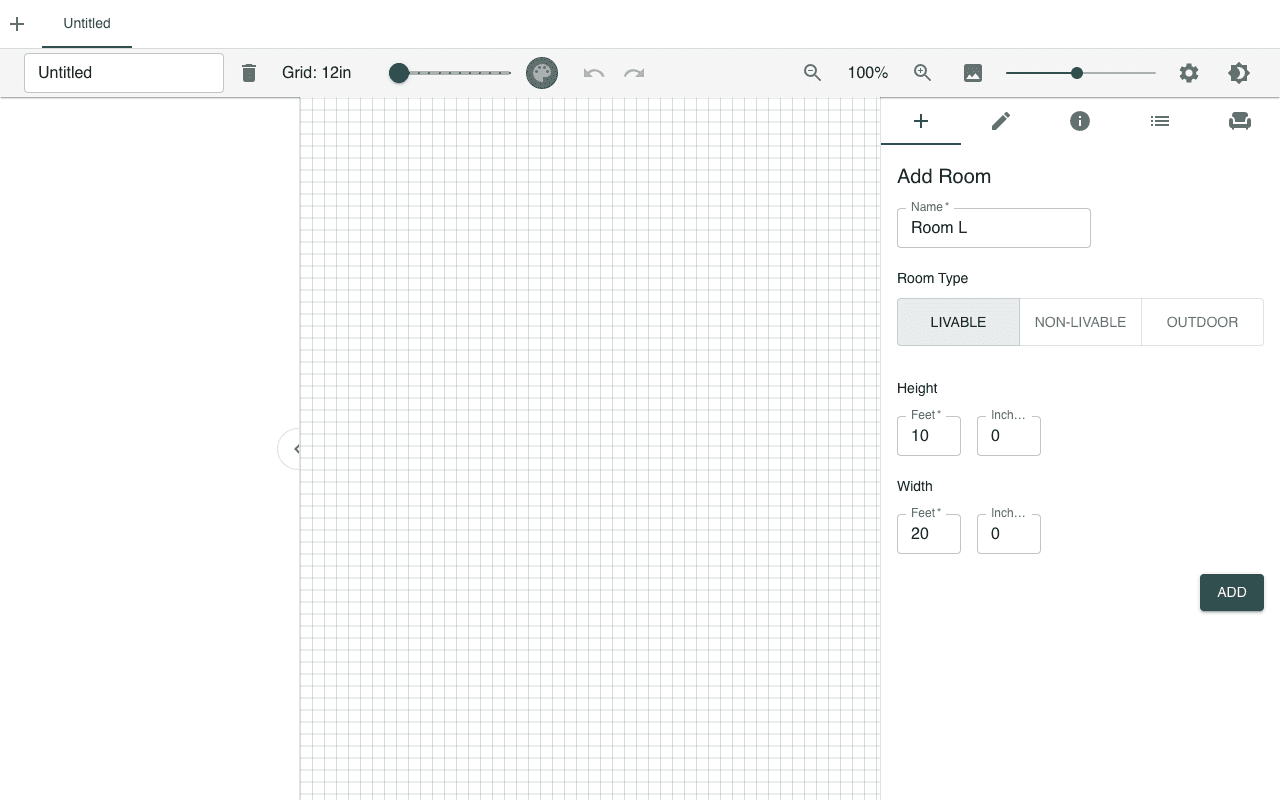Click the 100% zoom level text

868,73
